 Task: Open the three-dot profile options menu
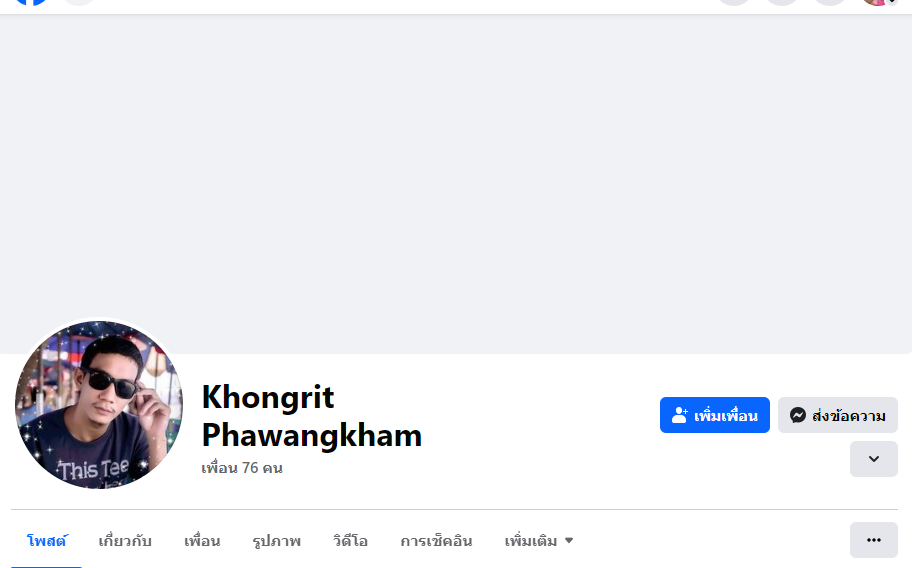(x=874, y=540)
